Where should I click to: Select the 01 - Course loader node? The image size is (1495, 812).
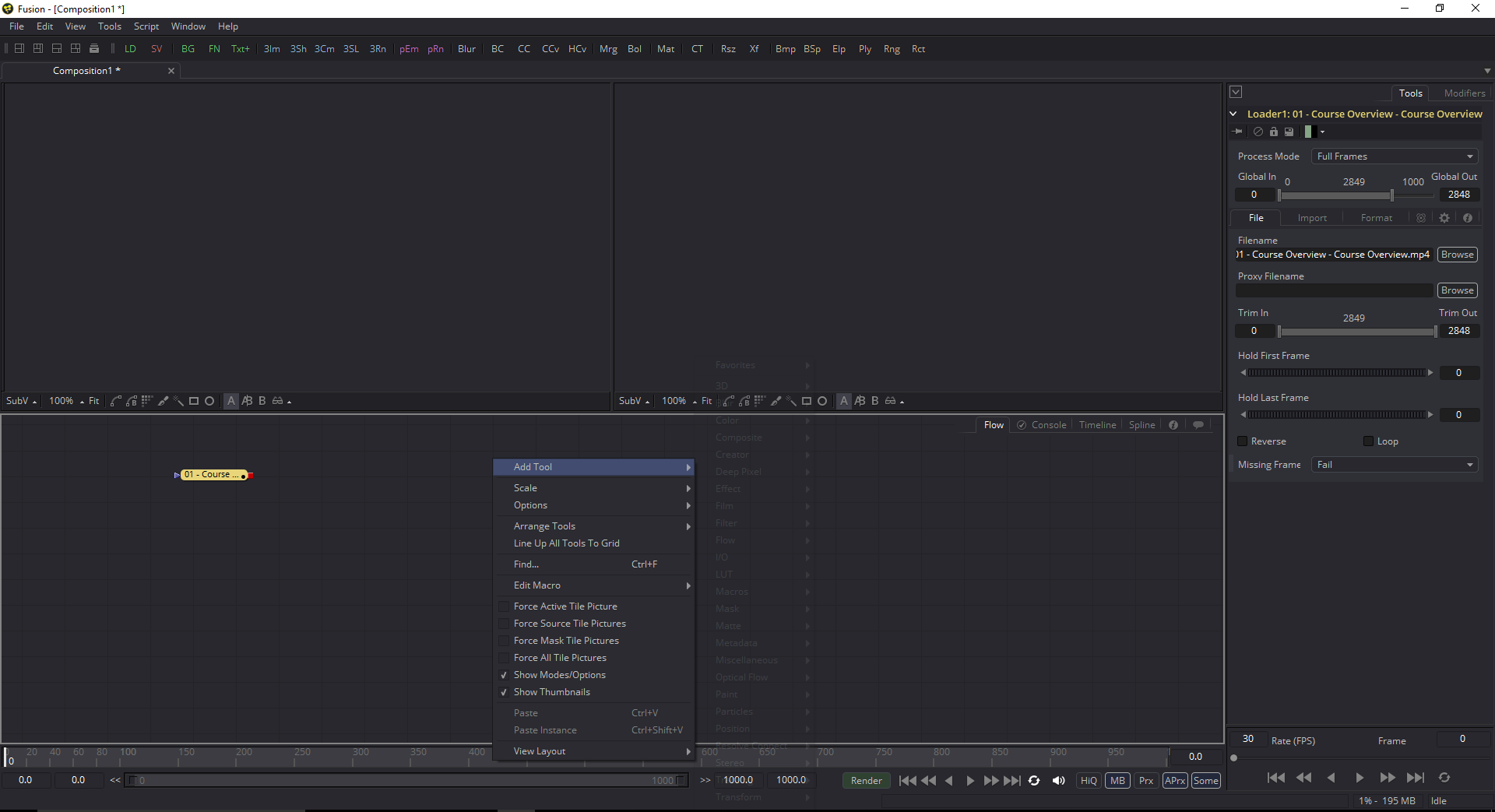click(x=214, y=475)
